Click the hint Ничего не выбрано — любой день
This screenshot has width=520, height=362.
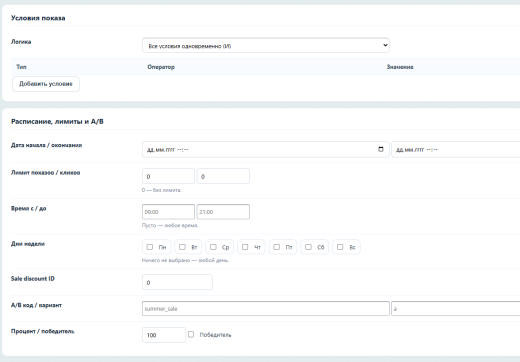(x=185, y=260)
